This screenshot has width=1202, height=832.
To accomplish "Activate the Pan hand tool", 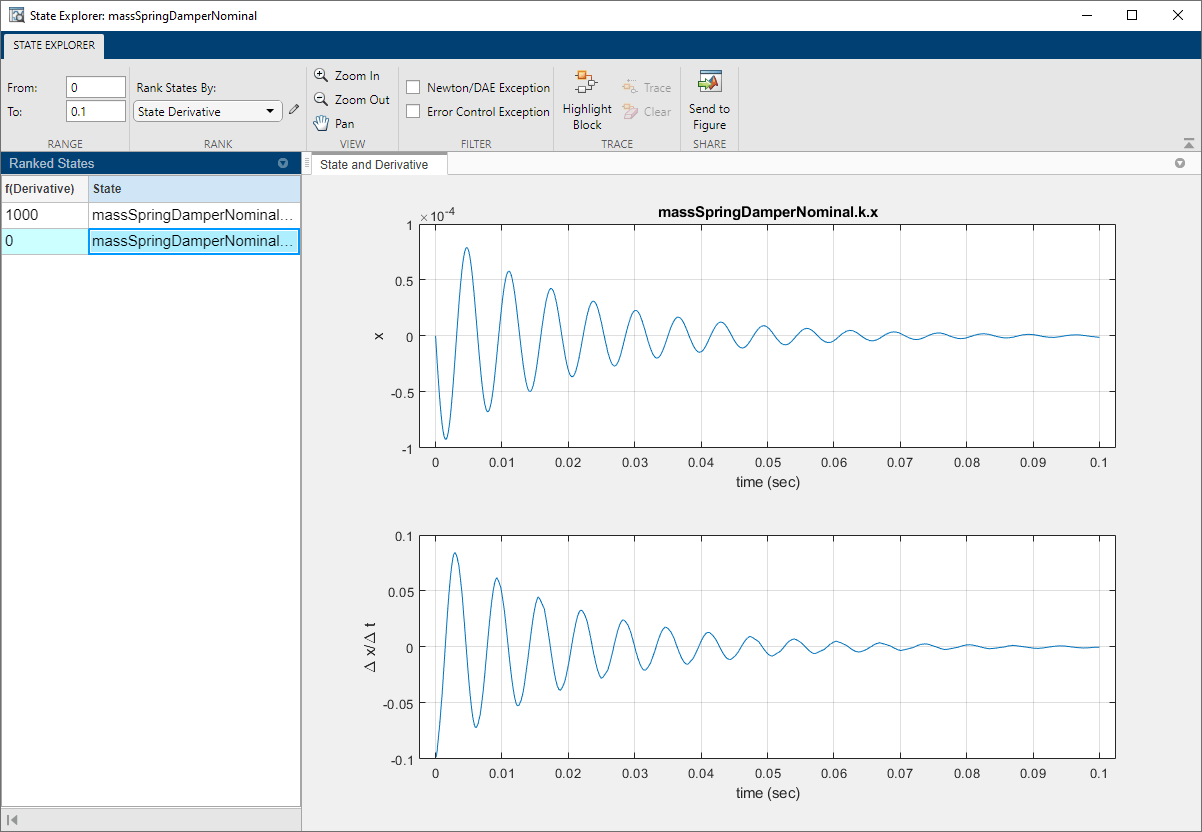I will coord(333,124).
